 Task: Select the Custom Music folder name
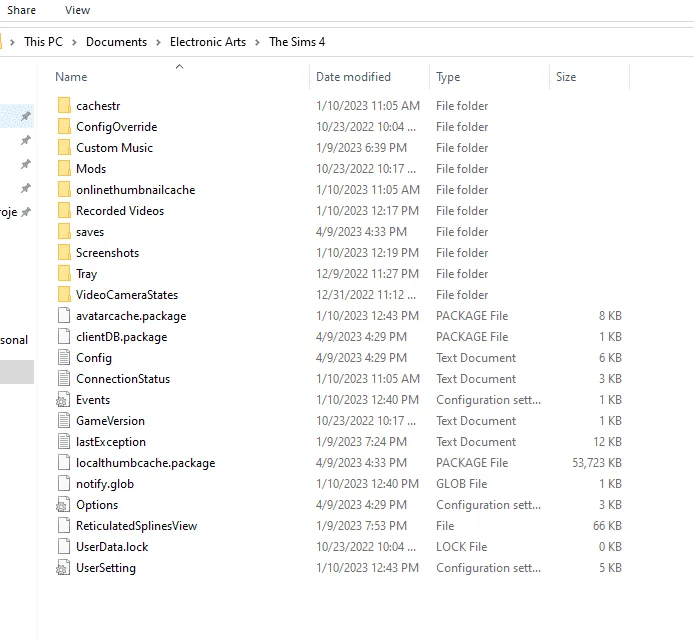point(114,147)
